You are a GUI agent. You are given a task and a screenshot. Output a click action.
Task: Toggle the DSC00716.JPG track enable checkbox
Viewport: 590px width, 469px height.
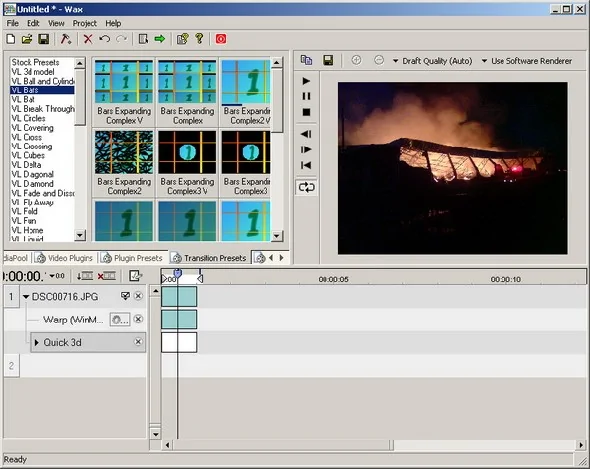tap(125, 296)
